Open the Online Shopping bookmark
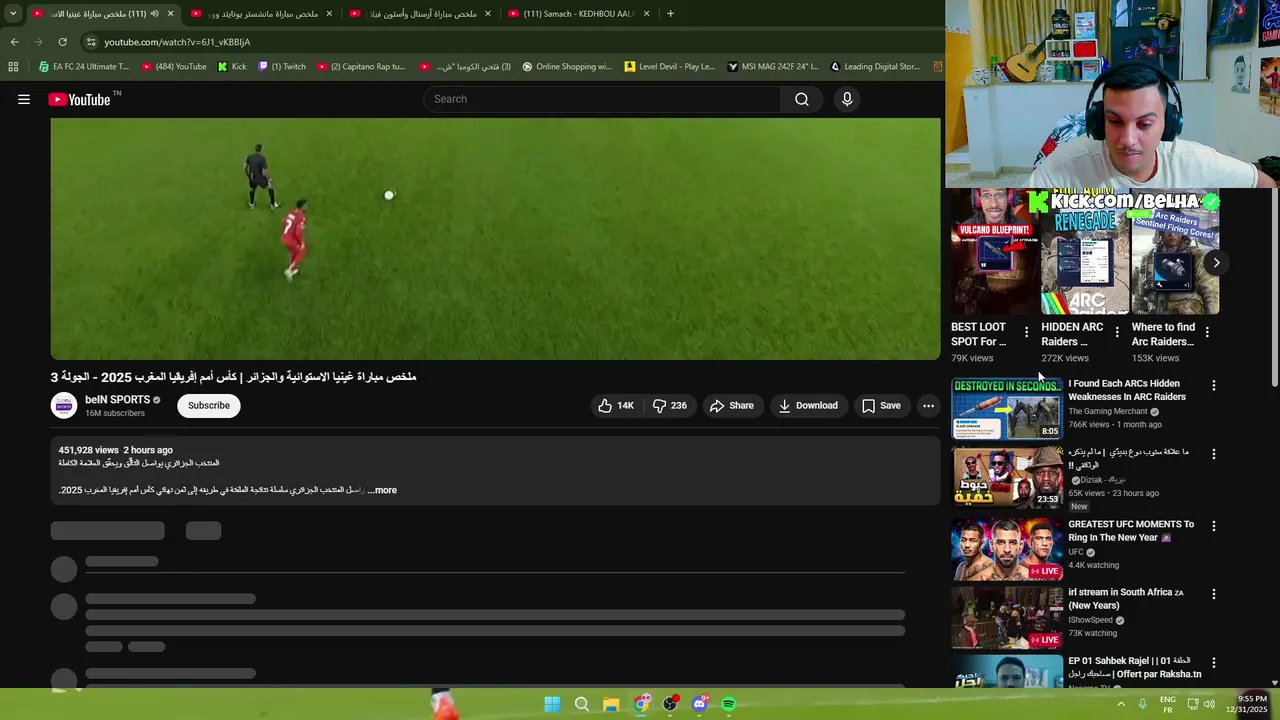 tap(567, 67)
